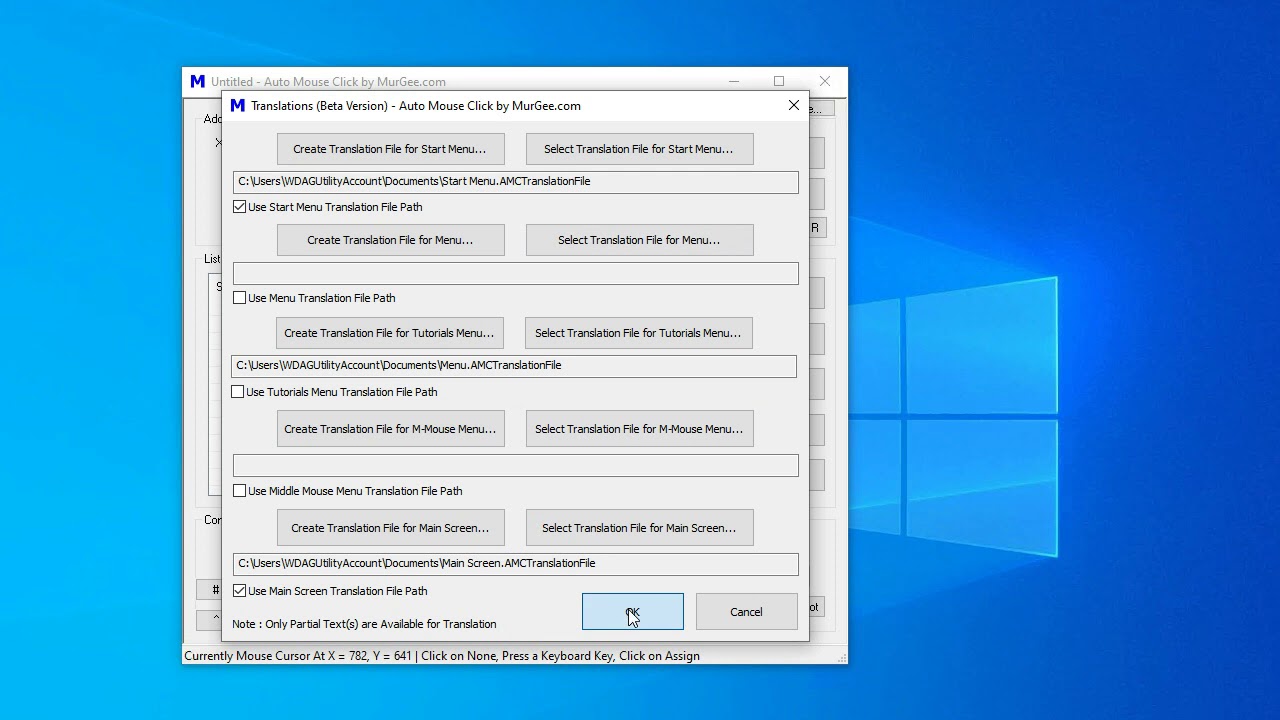Uncheck Use Start Menu Translation File Path
This screenshot has width=1280, height=720.
[x=240, y=207]
